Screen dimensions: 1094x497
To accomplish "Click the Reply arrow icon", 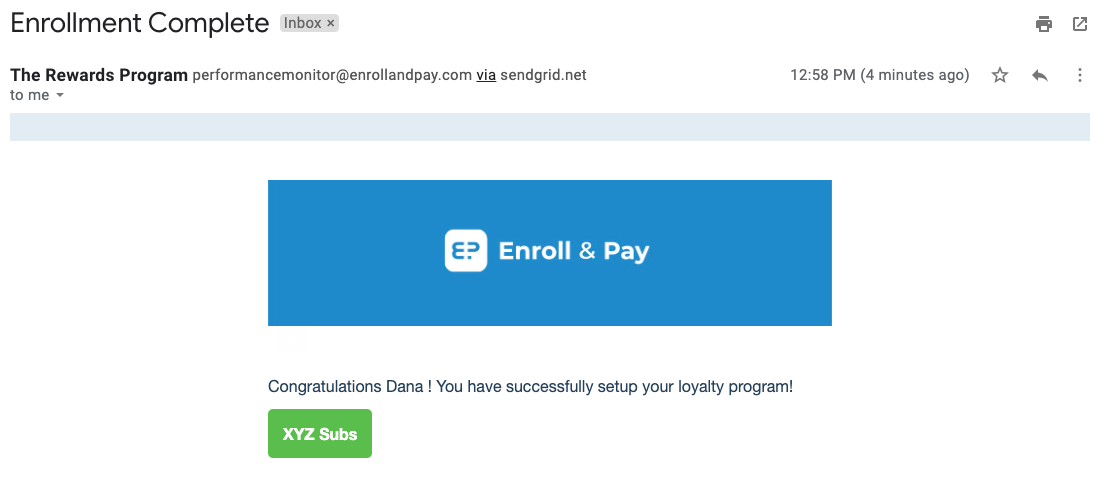I will click(x=1040, y=75).
